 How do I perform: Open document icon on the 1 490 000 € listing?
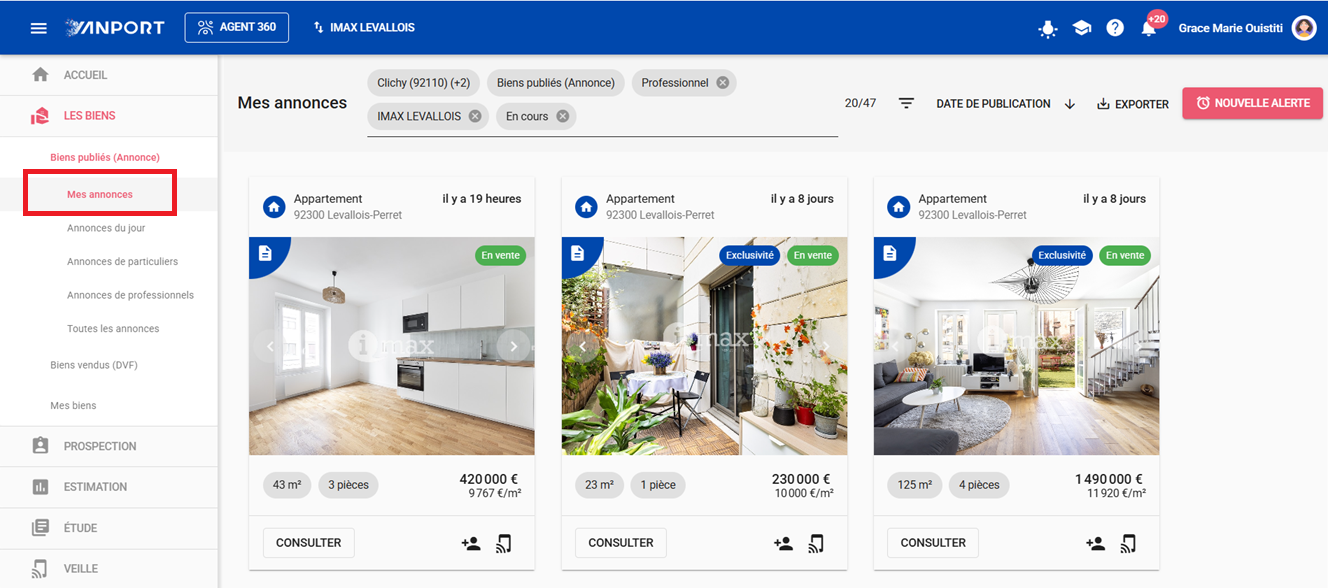coord(890,254)
